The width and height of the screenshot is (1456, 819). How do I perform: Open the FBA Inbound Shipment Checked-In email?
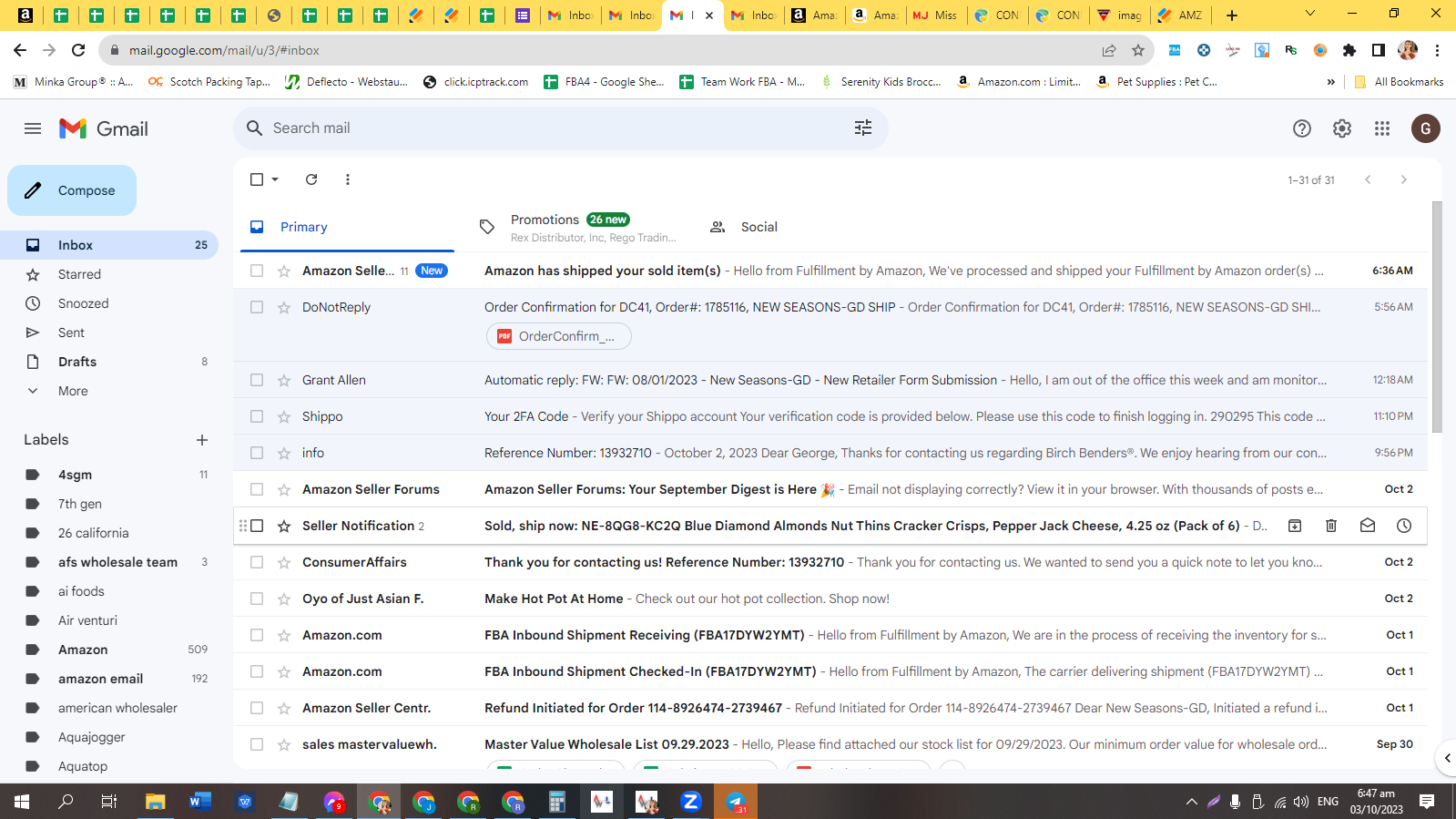point(830,671)
